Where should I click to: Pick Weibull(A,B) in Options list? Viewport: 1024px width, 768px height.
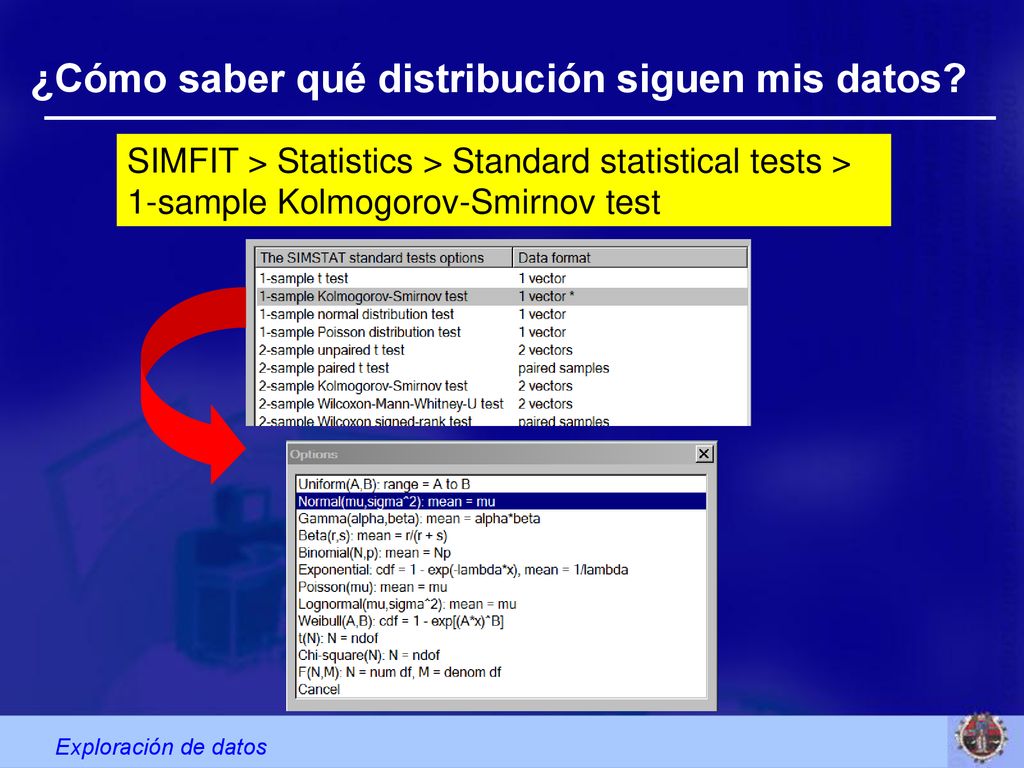tap(501, 621)
